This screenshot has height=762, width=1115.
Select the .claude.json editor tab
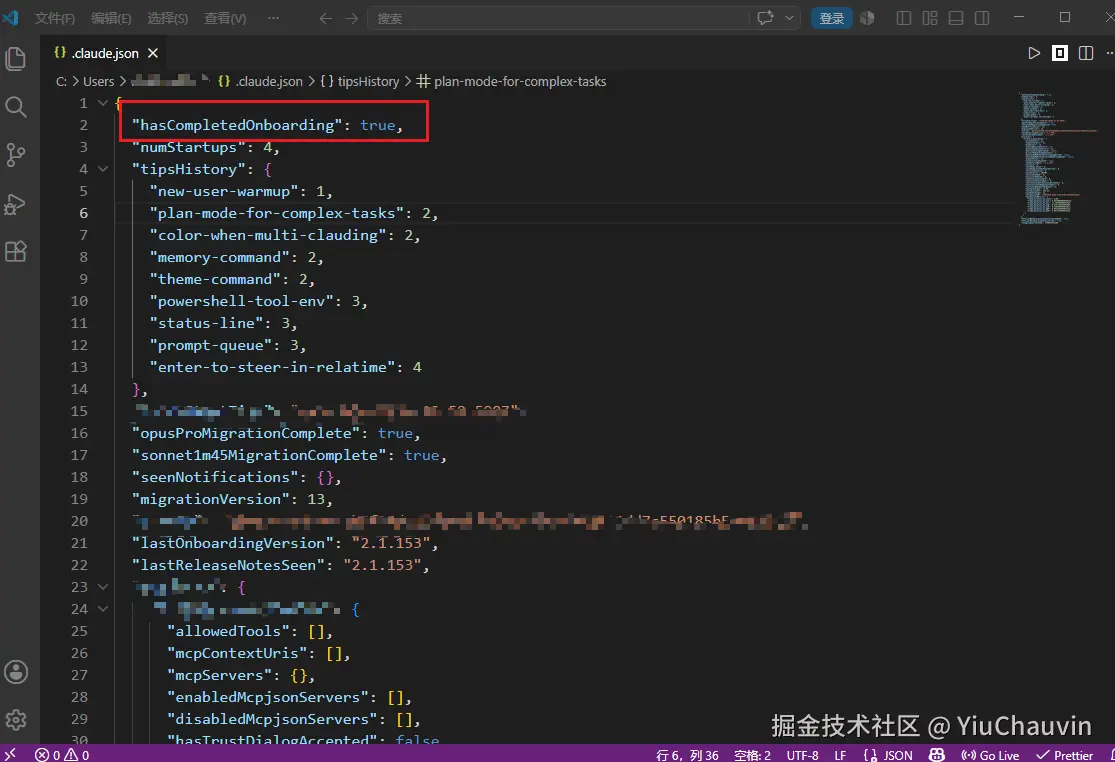tap(105, 53)
